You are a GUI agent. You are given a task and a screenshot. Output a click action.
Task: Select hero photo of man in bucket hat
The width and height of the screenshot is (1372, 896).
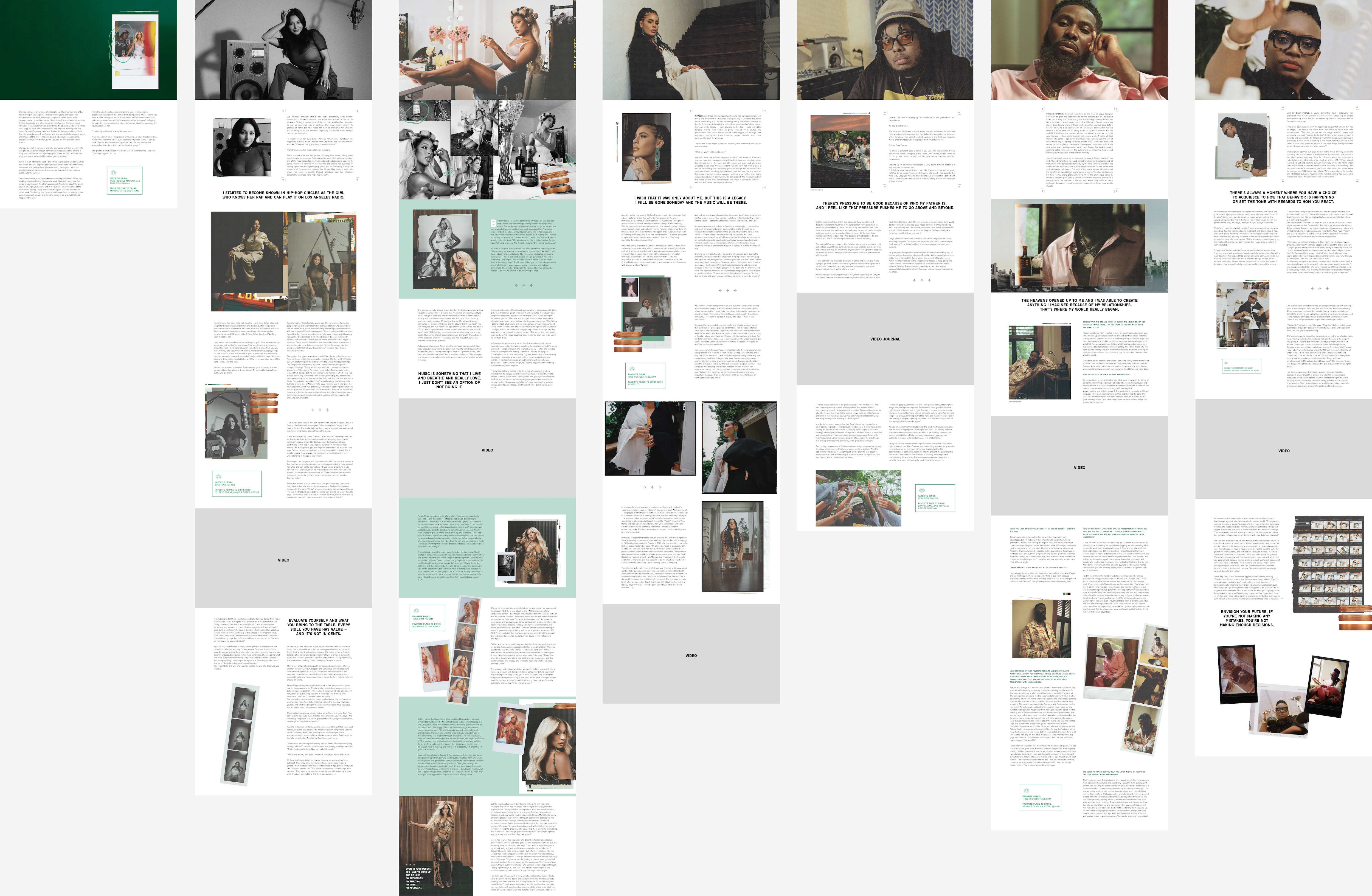click(x=884, y=50)
